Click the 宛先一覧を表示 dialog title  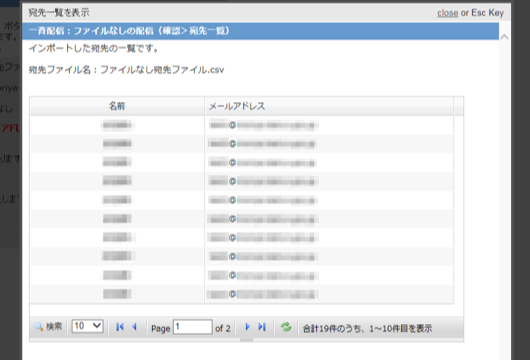[59, 13]
